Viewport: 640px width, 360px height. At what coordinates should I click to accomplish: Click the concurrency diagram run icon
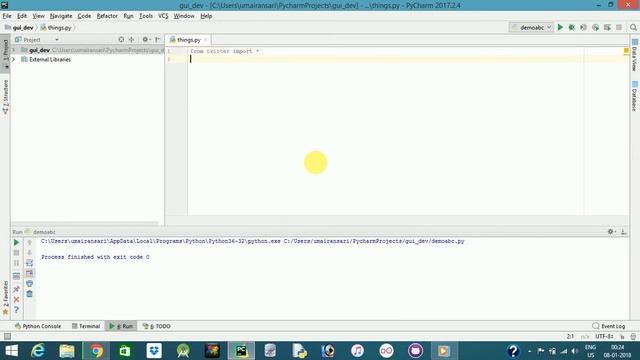point(607,27)
